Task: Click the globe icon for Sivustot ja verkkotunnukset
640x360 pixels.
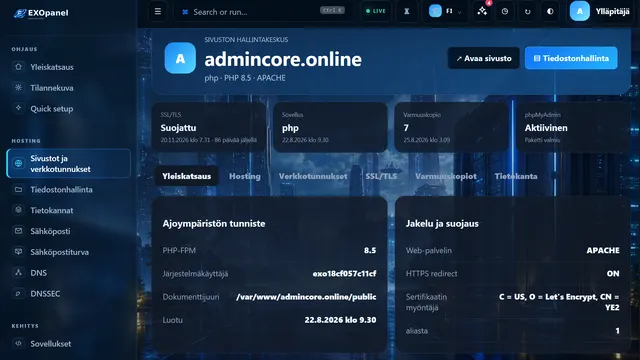Action: [18, 163]
